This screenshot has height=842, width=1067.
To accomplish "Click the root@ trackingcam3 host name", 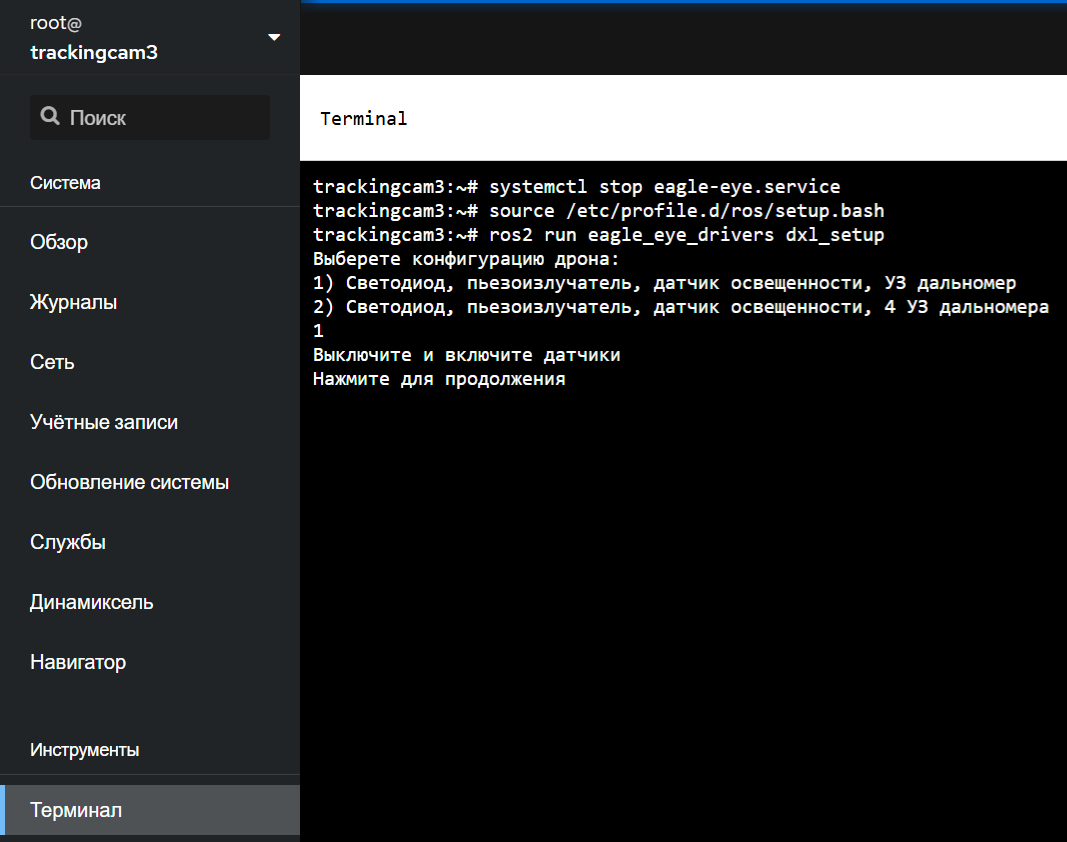I will pos(94,52).
